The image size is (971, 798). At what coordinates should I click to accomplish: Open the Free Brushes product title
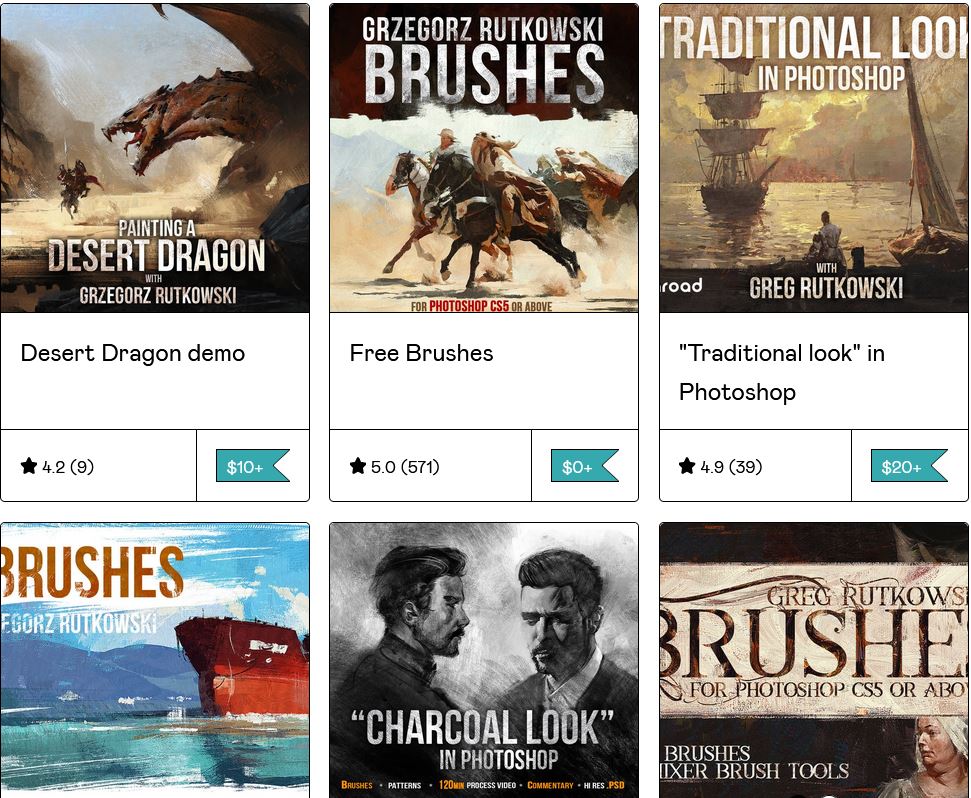pos(421,353)
